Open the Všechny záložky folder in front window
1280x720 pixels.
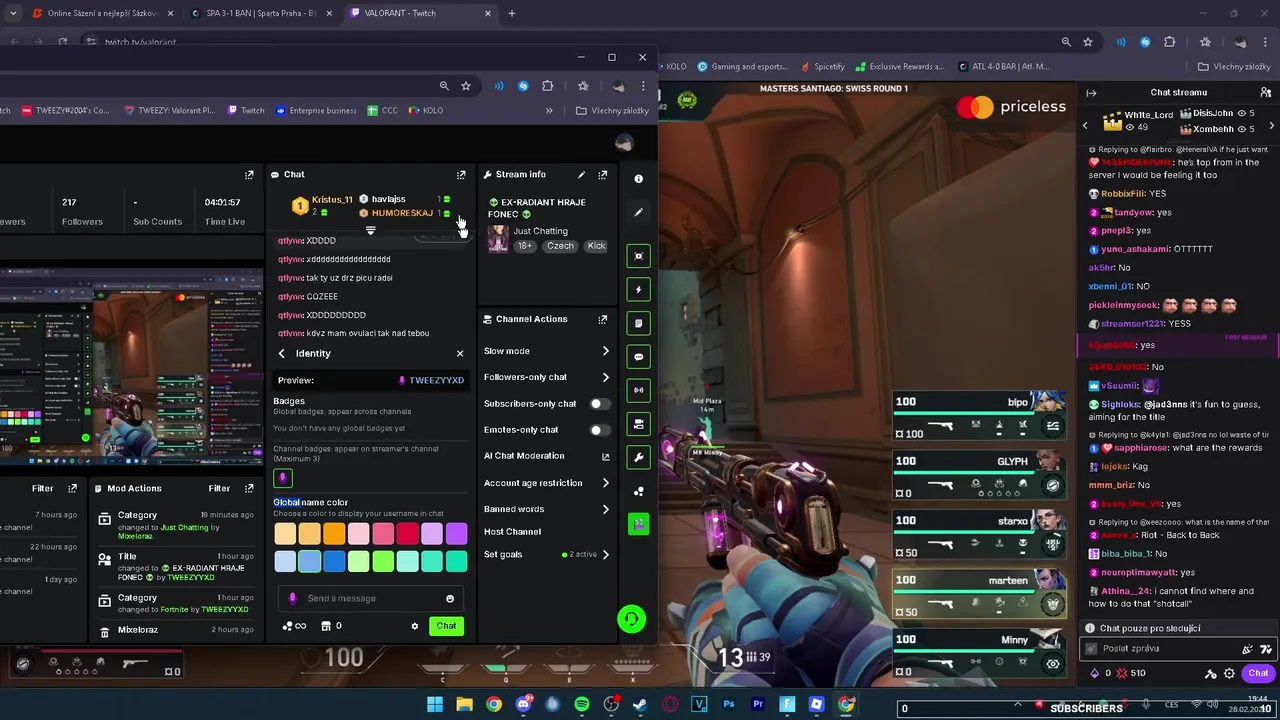[x=612, y=111]
